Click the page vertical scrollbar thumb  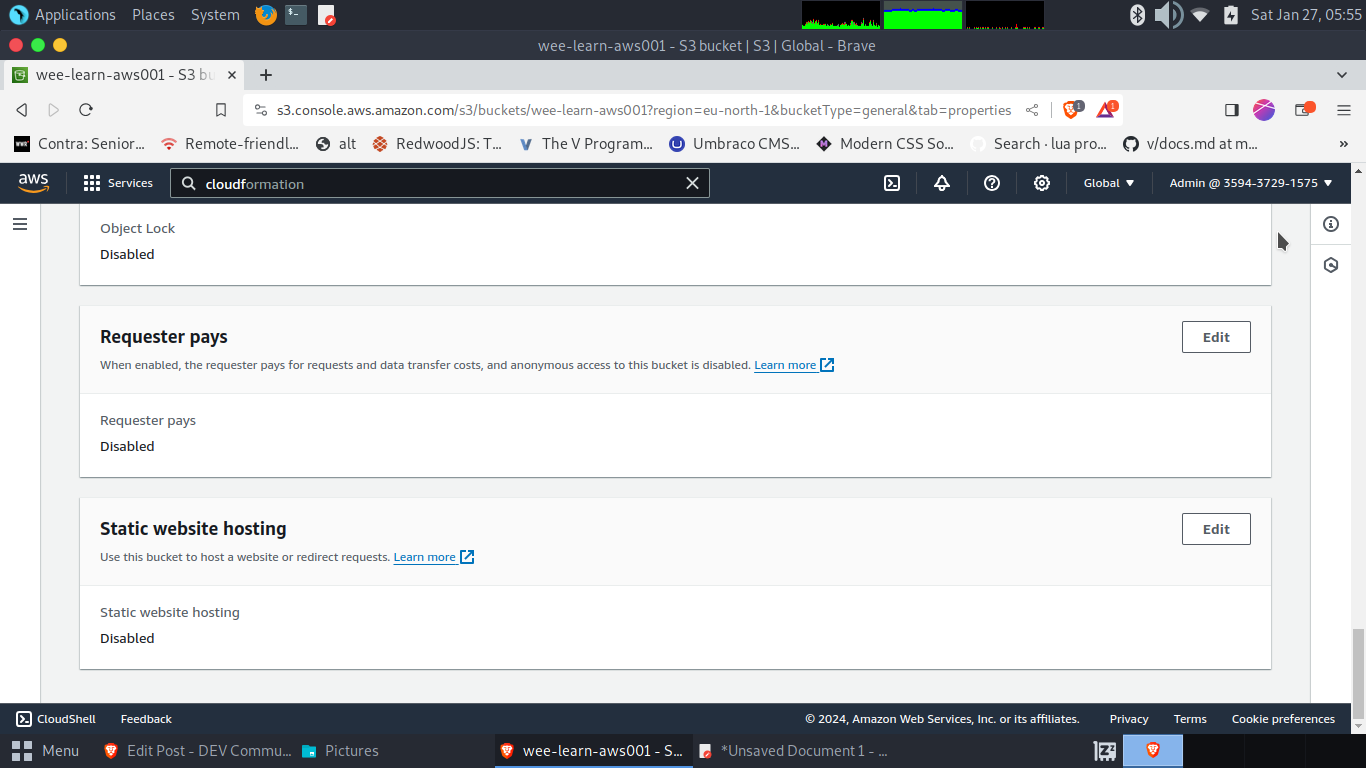[x=1357, y=674]
